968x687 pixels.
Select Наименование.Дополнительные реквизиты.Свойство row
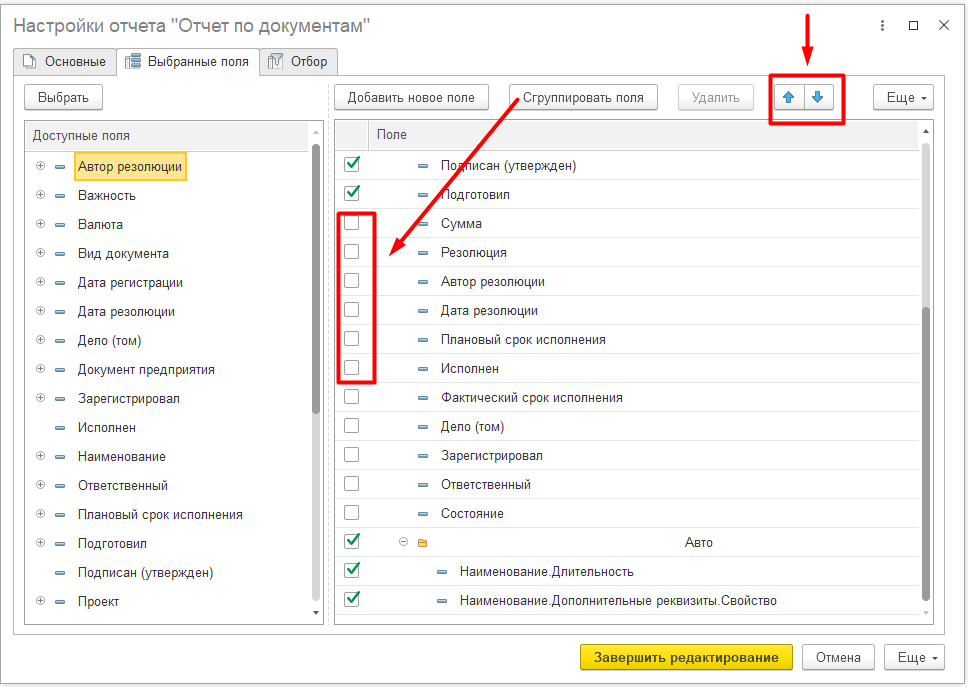point(627,601)
